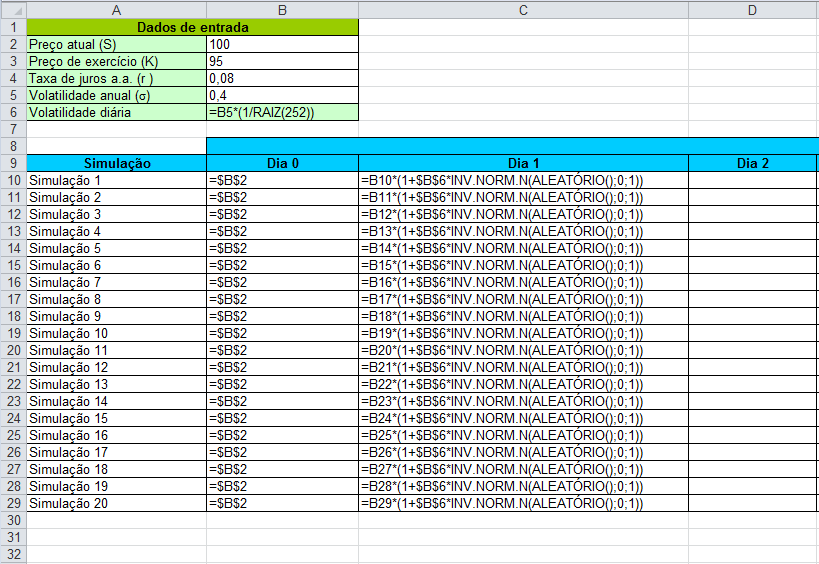Select the blue merged header cell in row 8
Image resolution: width=819 pixels, height=564 pixels.
(x=513, y=146)
